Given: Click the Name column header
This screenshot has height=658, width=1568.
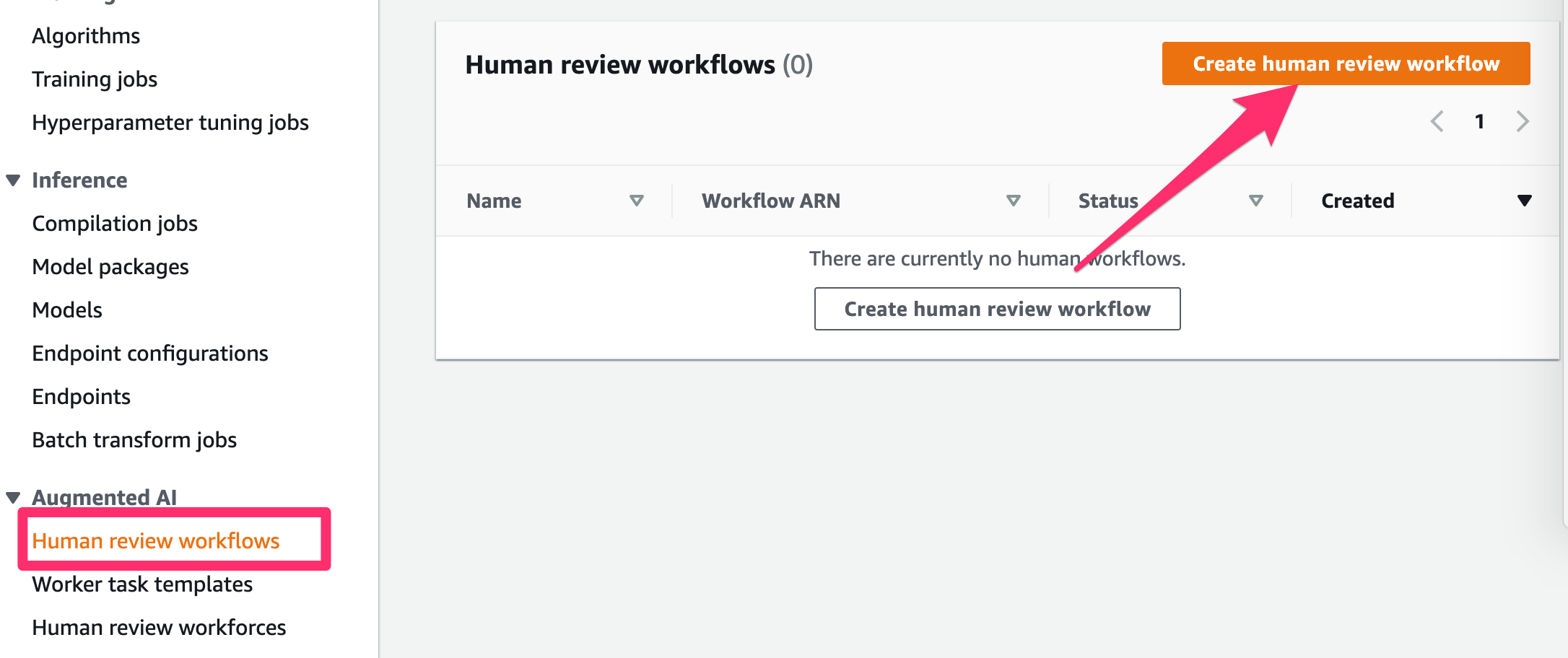Looking at the screenshot, I should (494, 201).
